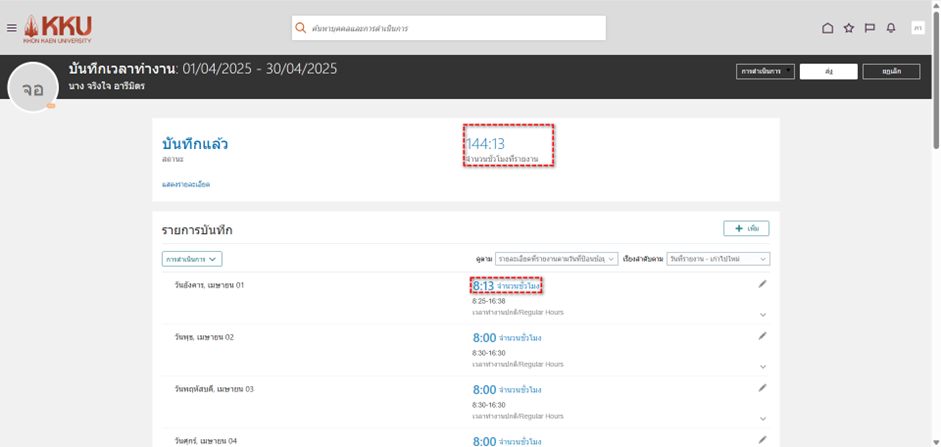Expand details for April 02 entry

point(763,366)
